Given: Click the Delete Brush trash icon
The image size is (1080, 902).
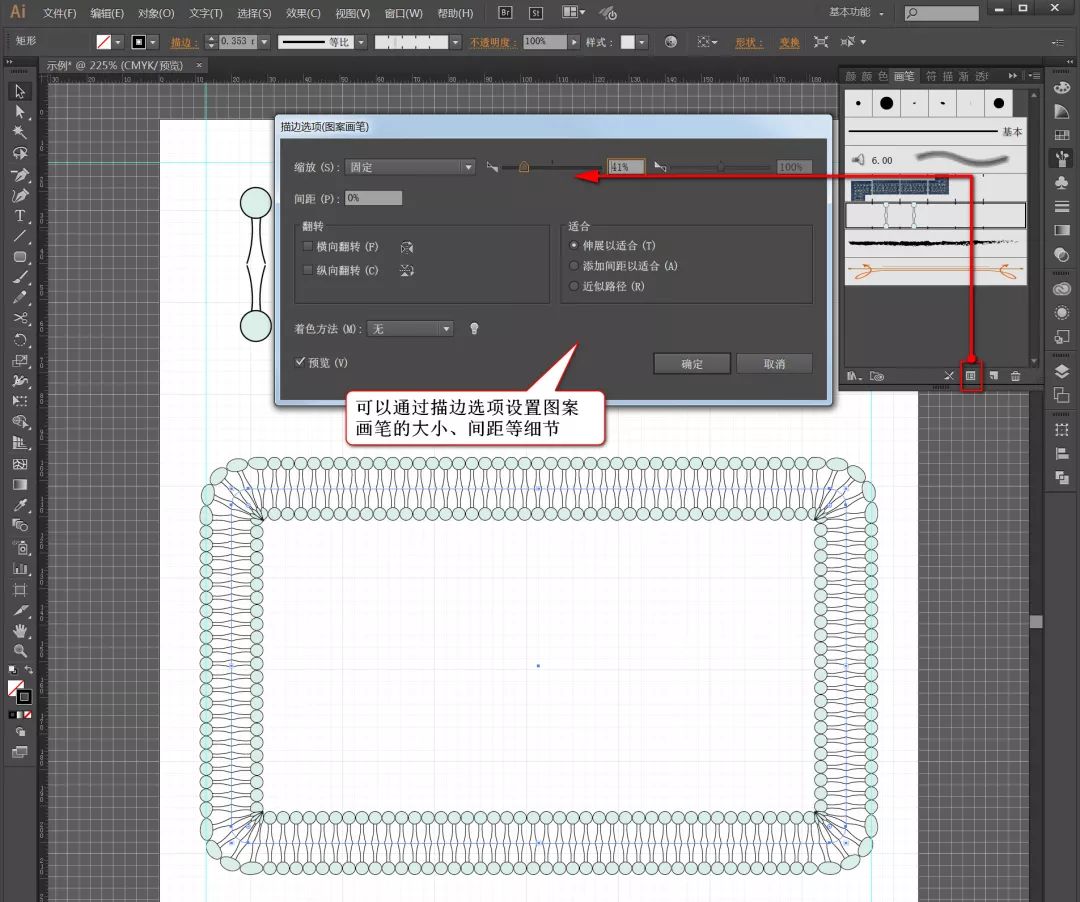Looking at the screenshot, I should (x=1017, y=375).
